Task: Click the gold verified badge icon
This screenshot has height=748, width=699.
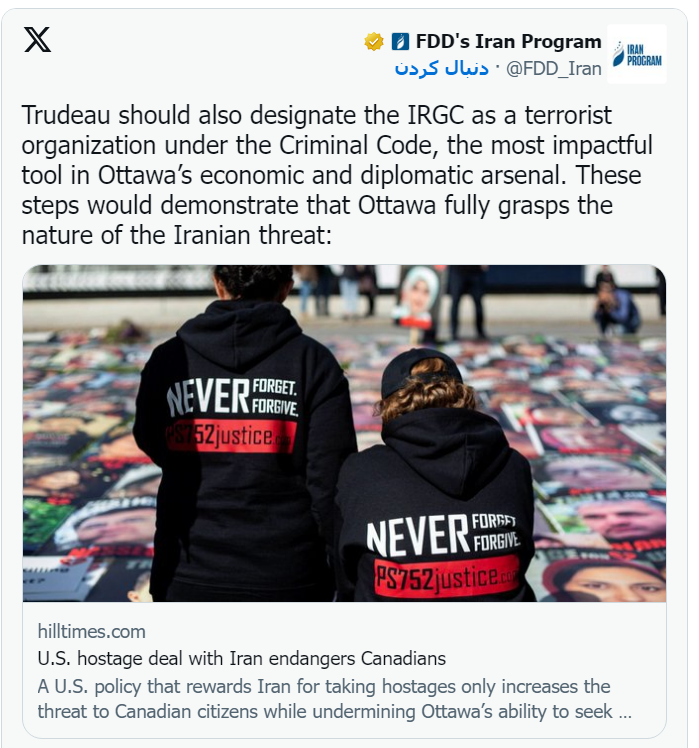Action: coord(374,42)
